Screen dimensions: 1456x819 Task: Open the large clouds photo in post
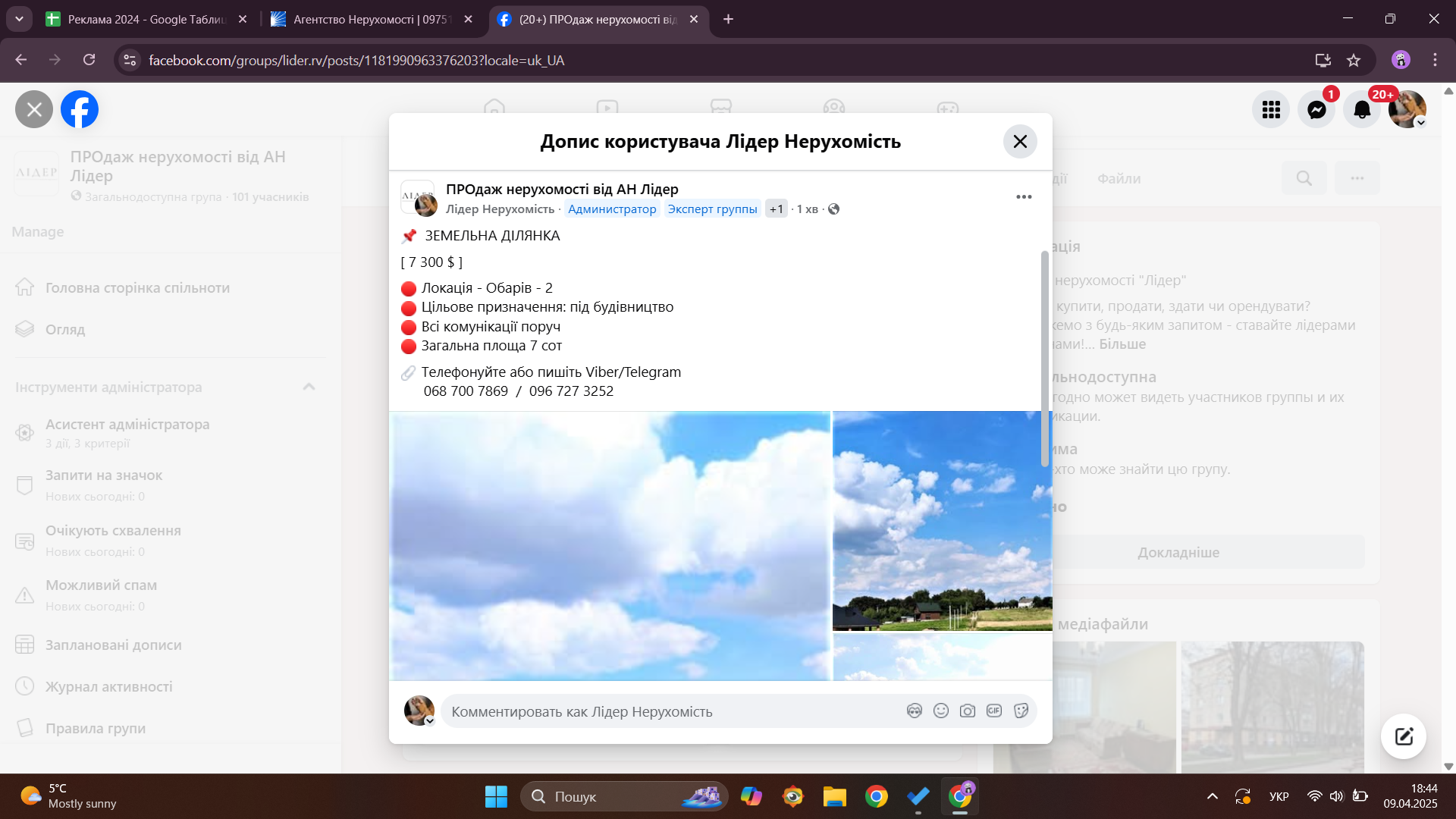coord(610,546)
